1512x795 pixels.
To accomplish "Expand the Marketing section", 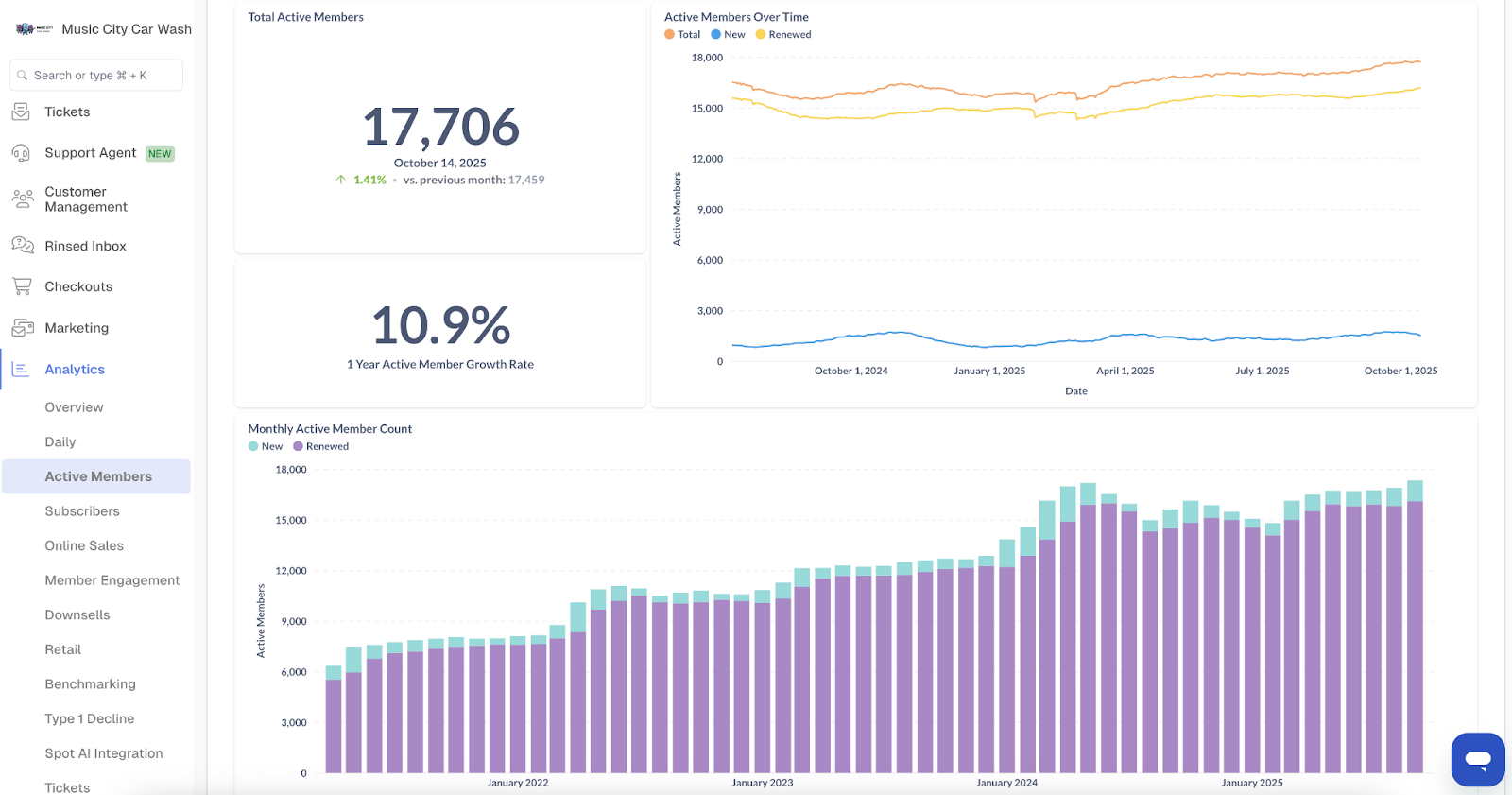I will tap(77, 328).
